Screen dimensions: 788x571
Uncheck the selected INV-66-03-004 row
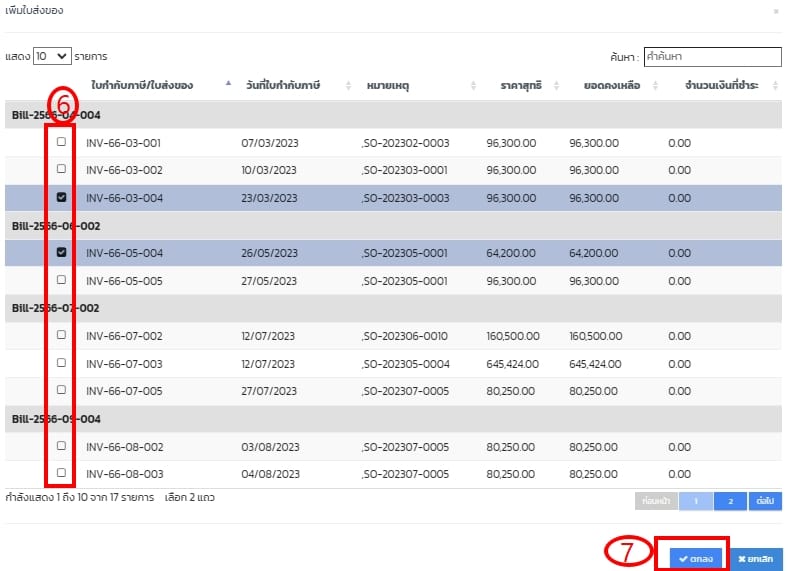[61, 198]
